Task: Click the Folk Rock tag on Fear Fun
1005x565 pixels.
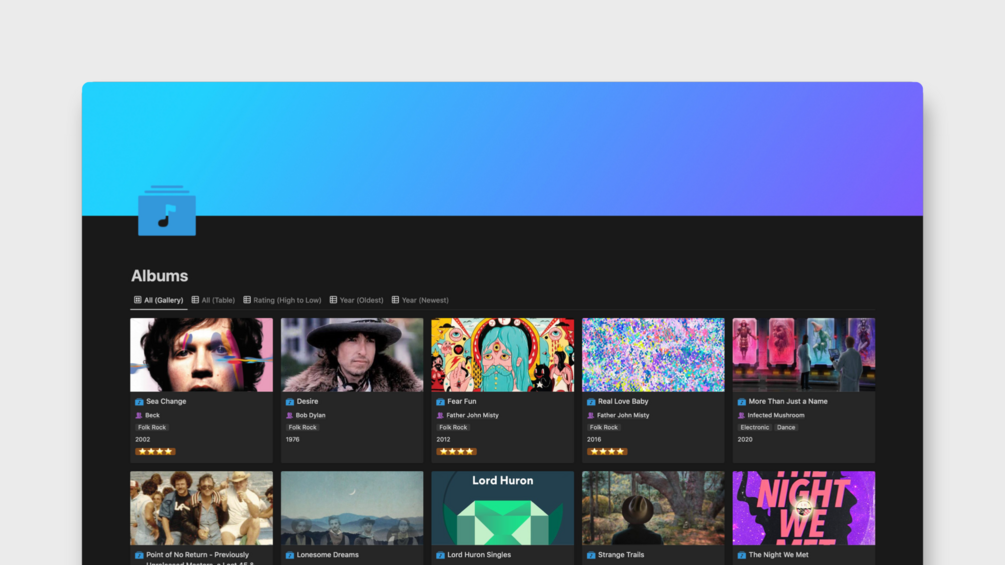Action: point(453,427)
